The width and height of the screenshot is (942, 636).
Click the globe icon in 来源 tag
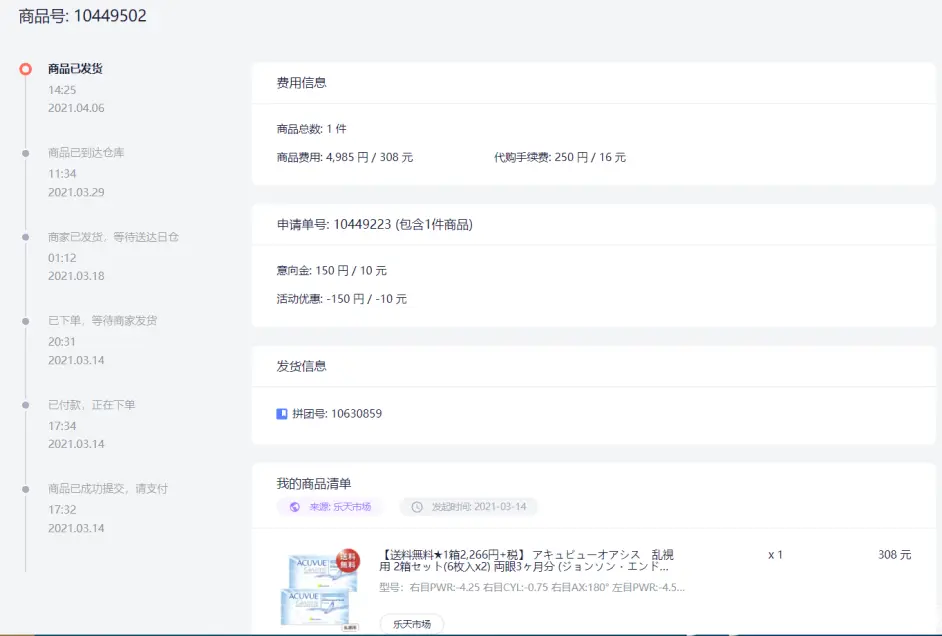294,507
